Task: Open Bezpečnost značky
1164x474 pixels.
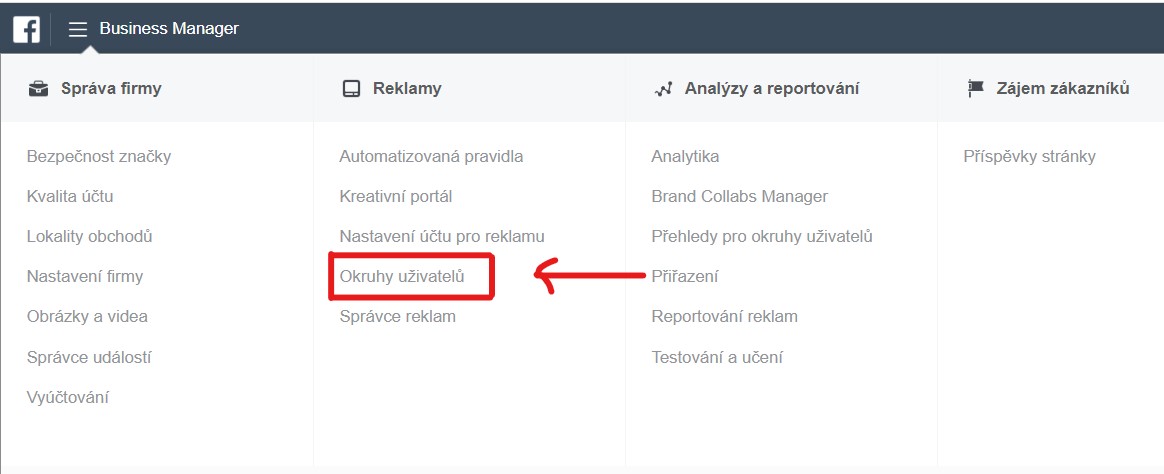Action: click(99, 157)
